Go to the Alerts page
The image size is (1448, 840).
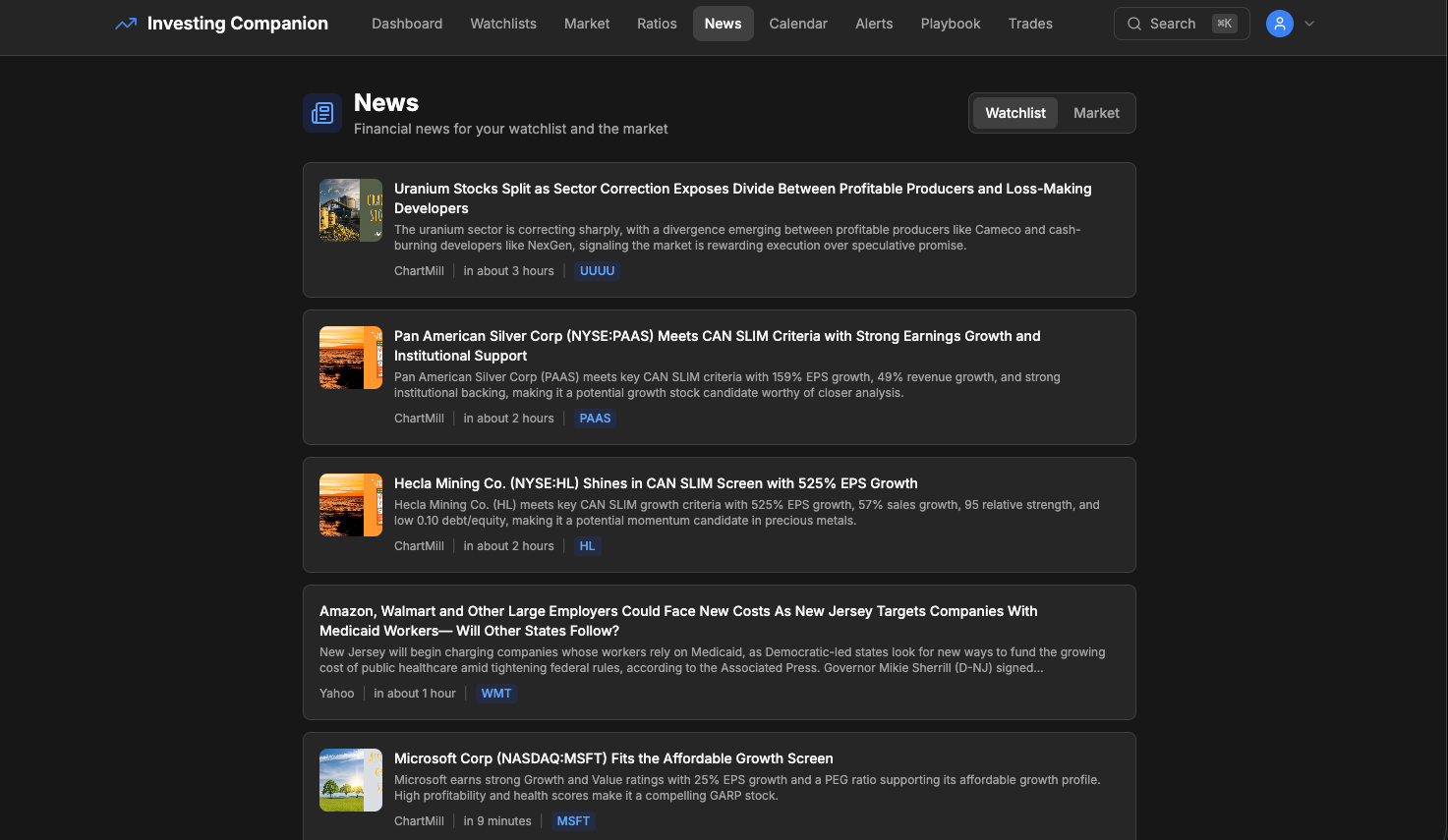click(874, 24)
